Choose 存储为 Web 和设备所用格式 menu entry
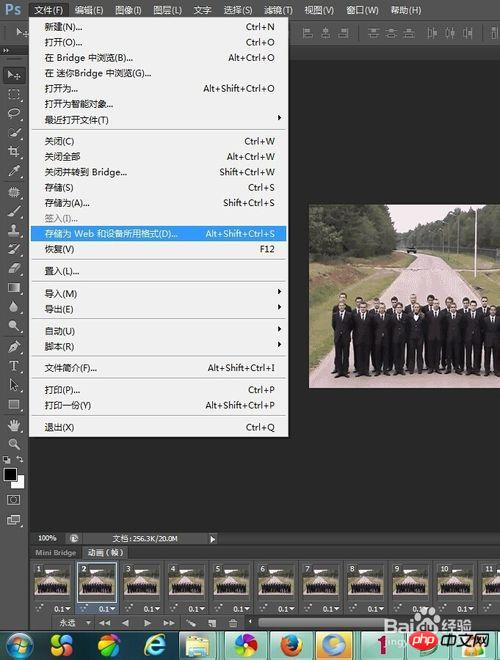 coord(159,234)
